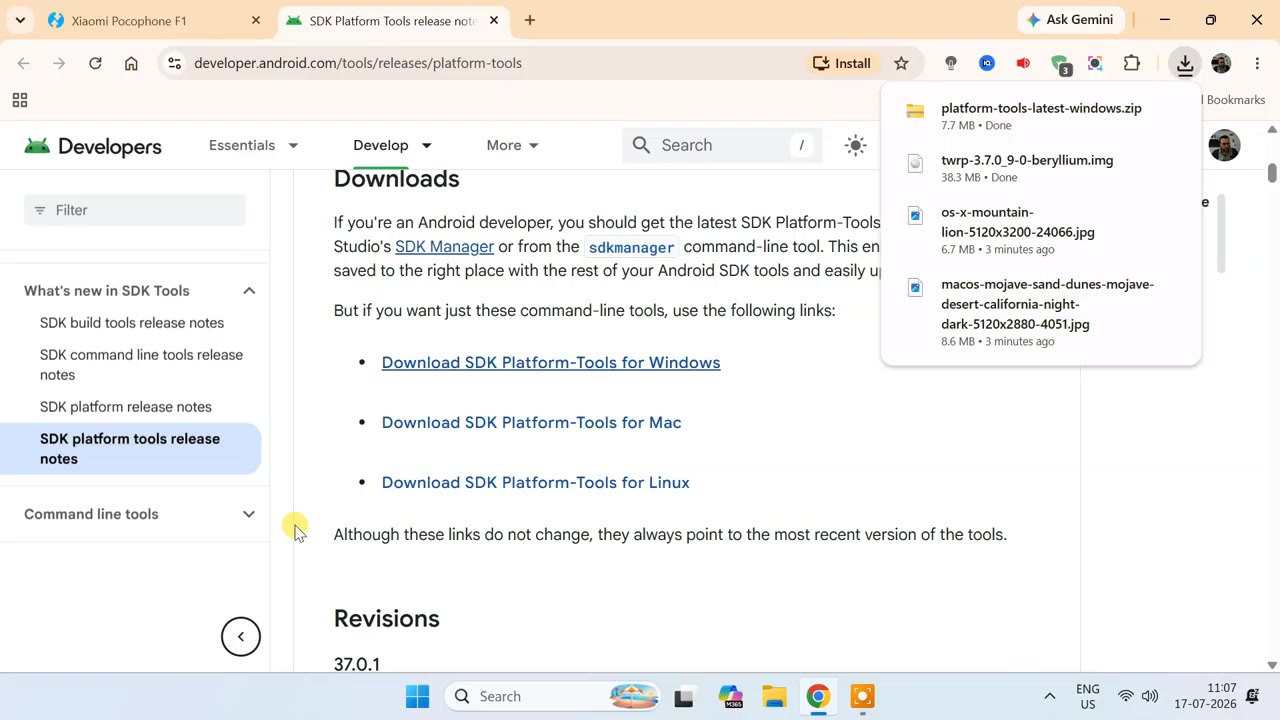Open macos-mojave-sand-dunes jpg download entry
Image resolution: width=1280 pixels, height=720 pixels.
(x=1040, y=312)
